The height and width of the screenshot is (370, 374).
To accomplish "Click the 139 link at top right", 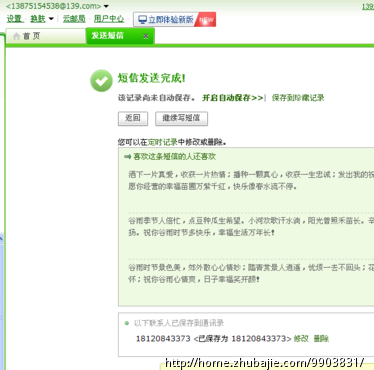I will (x=368, y=6).
